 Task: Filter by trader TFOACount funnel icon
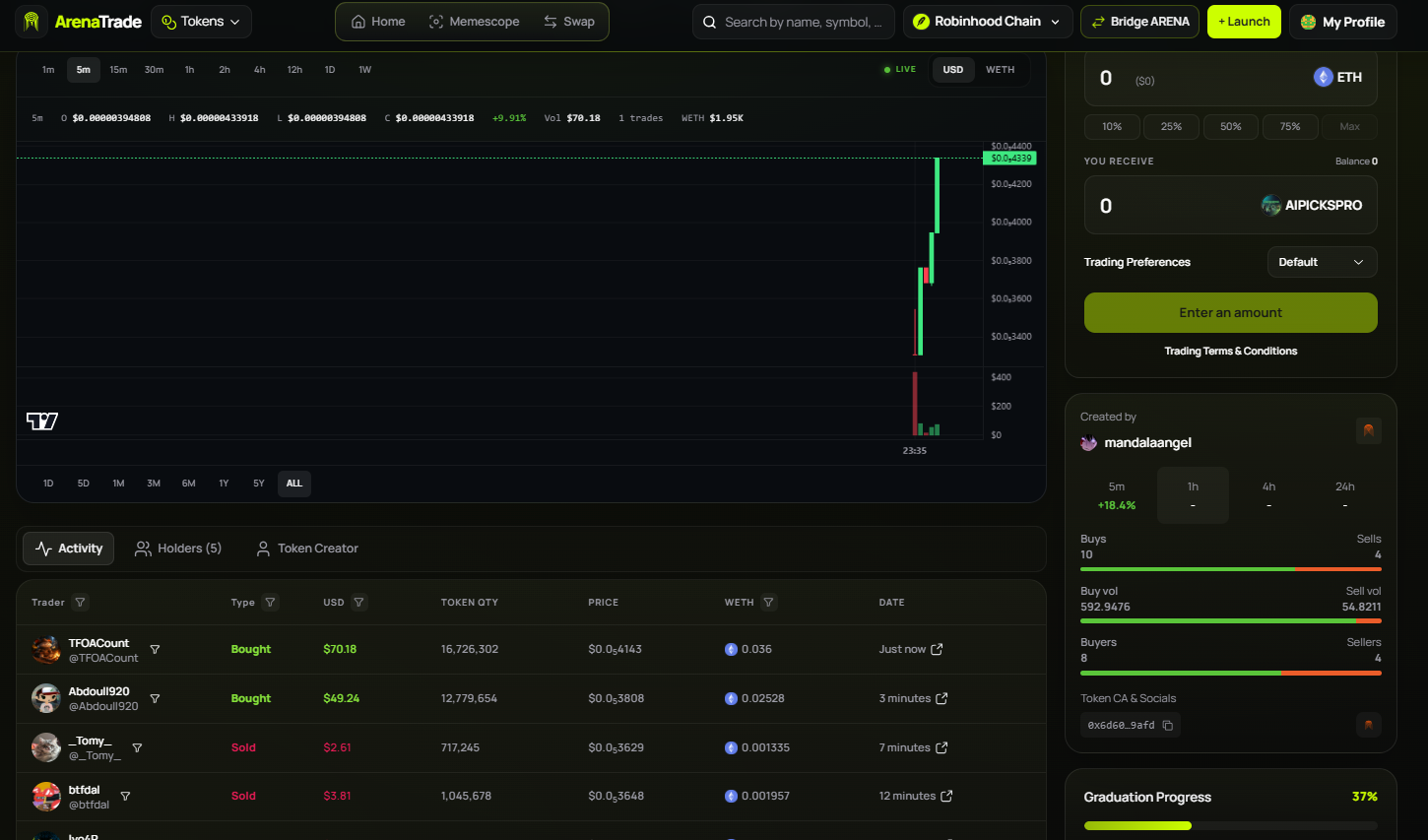click(x=155, y=649)
